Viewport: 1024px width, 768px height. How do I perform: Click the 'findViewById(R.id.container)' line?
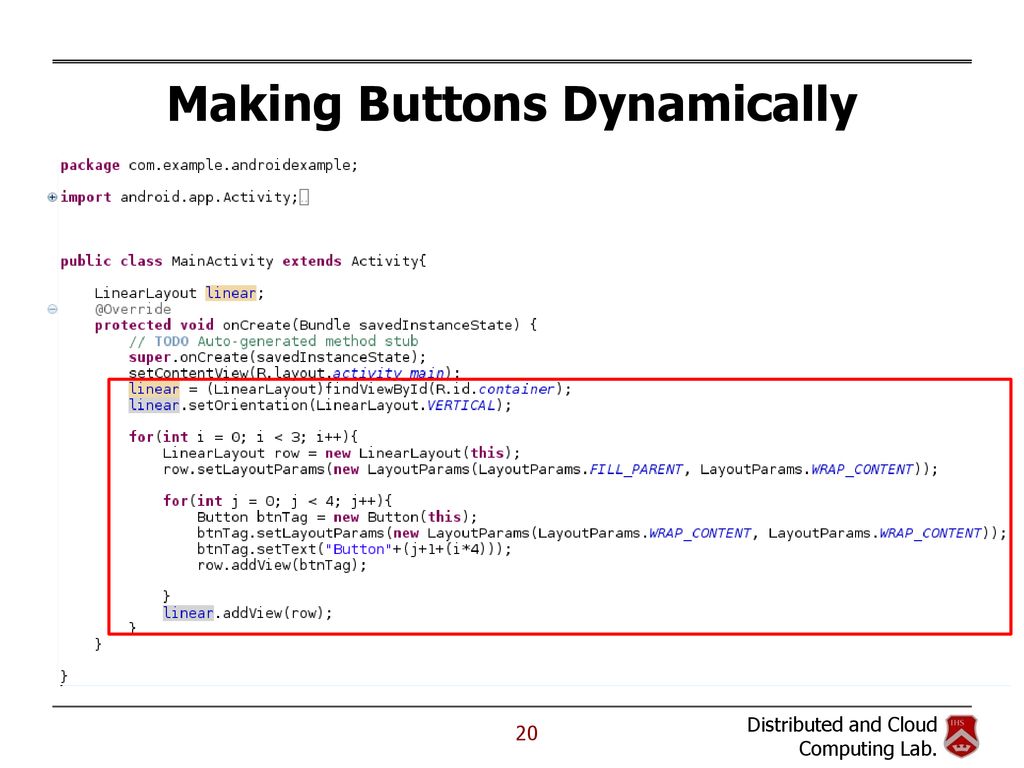pyautogui.click(x=349, y=389)
